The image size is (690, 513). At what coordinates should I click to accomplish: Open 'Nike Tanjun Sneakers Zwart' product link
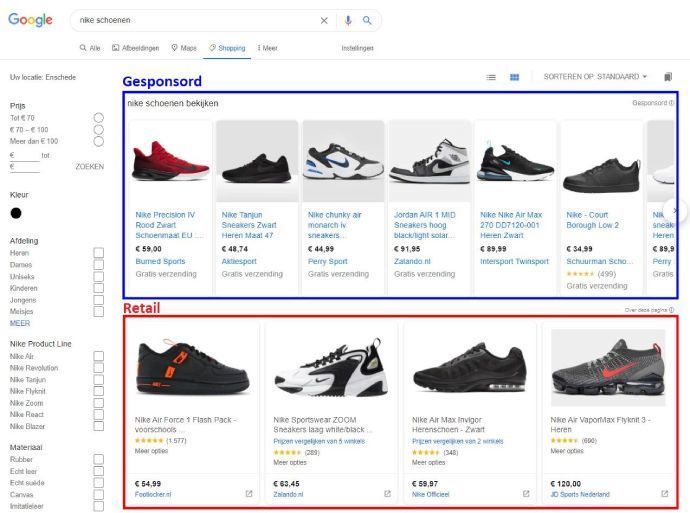249,225
